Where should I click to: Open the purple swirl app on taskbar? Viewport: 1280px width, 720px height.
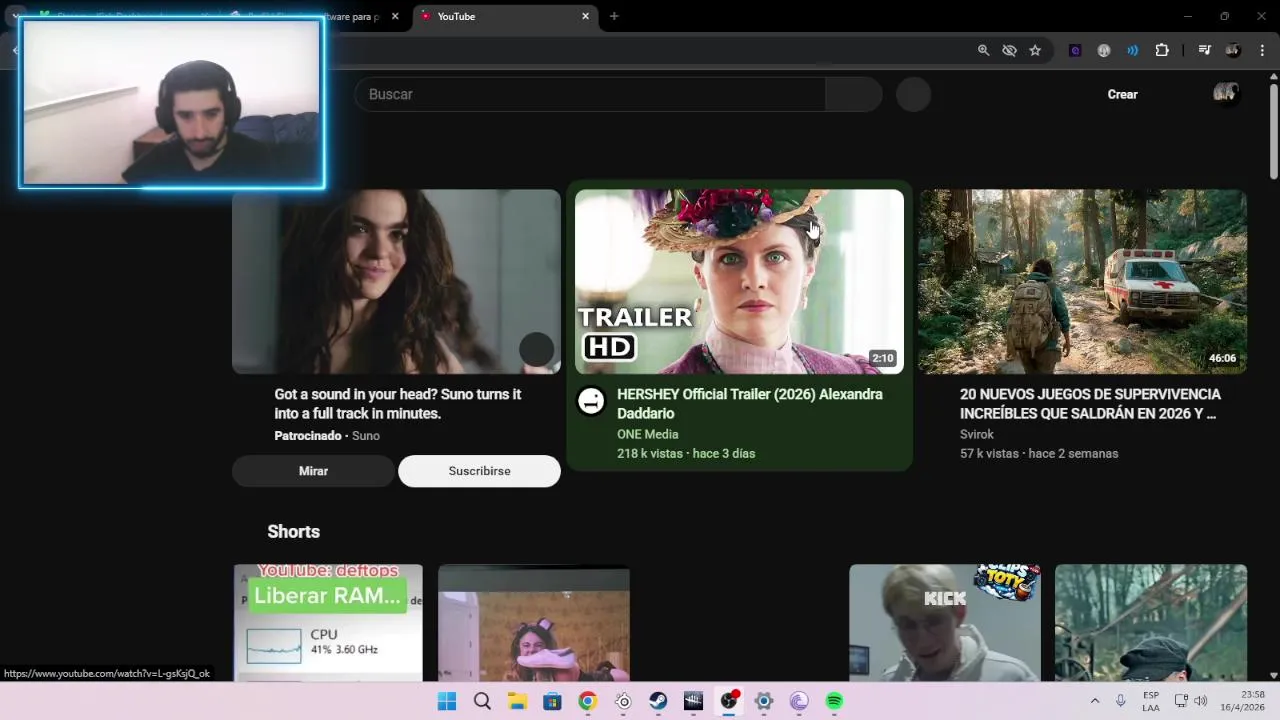click(x=799, y=701)
